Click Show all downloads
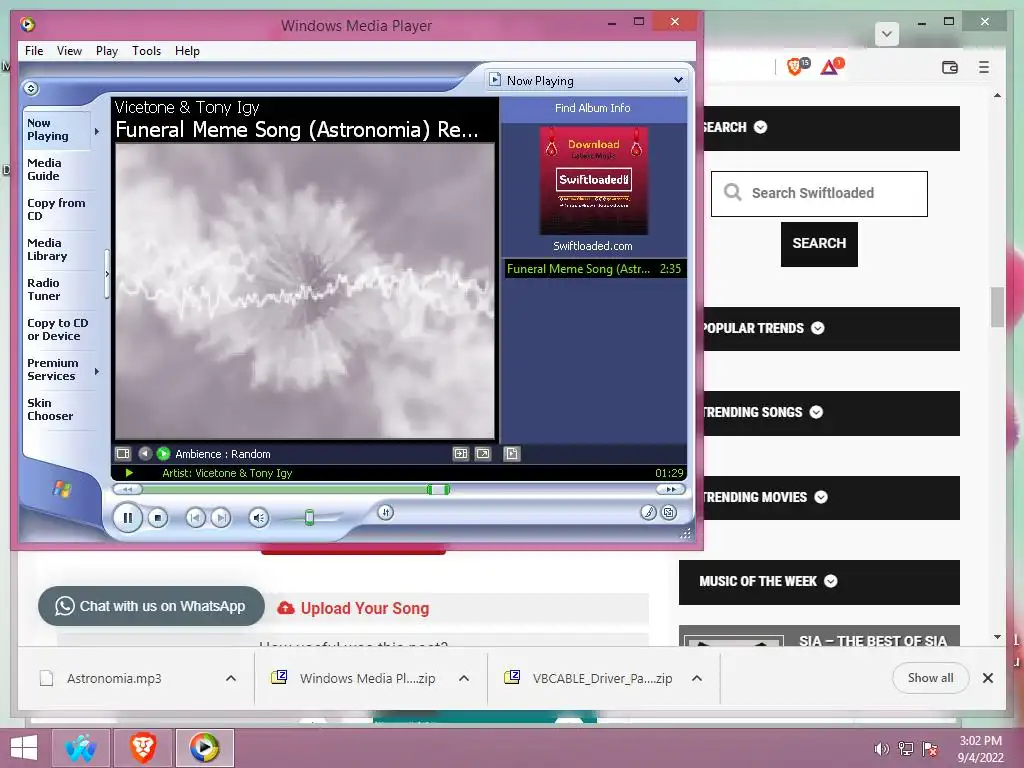The image size is (1024, 768). [x=930, y=678]
